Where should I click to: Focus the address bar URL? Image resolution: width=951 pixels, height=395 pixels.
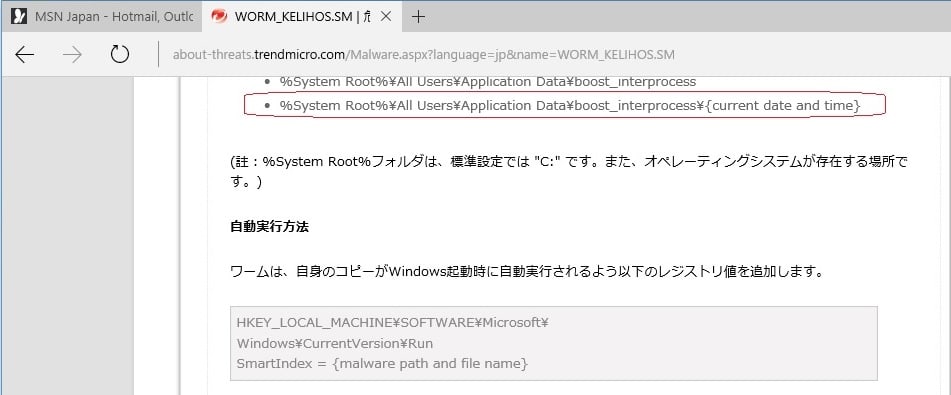click(423, 55)
